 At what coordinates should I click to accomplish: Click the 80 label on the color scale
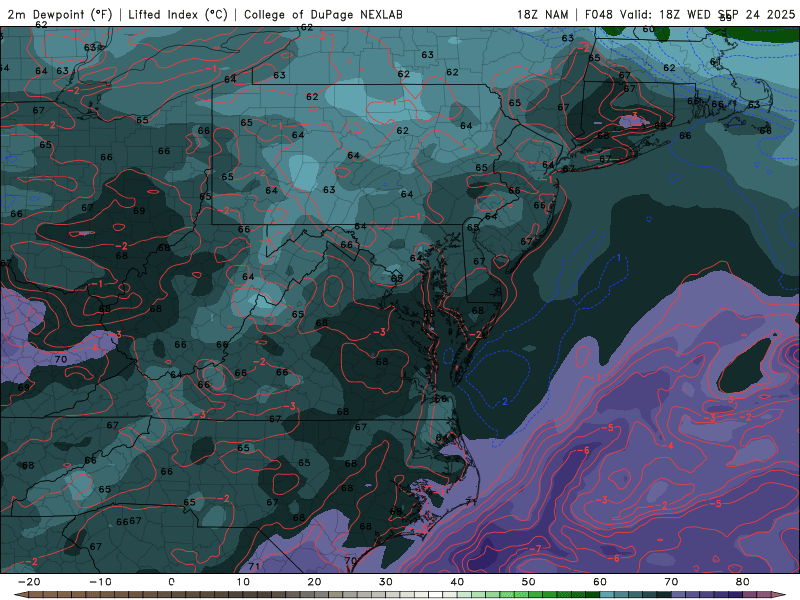pyautogui.click(x=743, y=582)
